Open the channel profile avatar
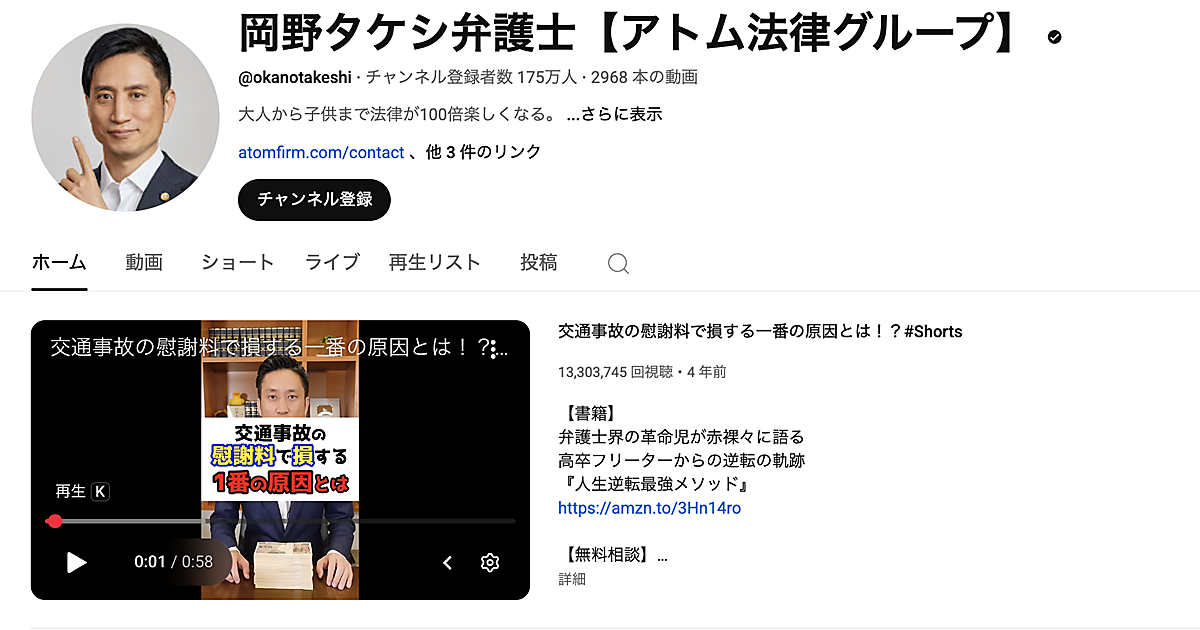 click(x=125, y=118)
